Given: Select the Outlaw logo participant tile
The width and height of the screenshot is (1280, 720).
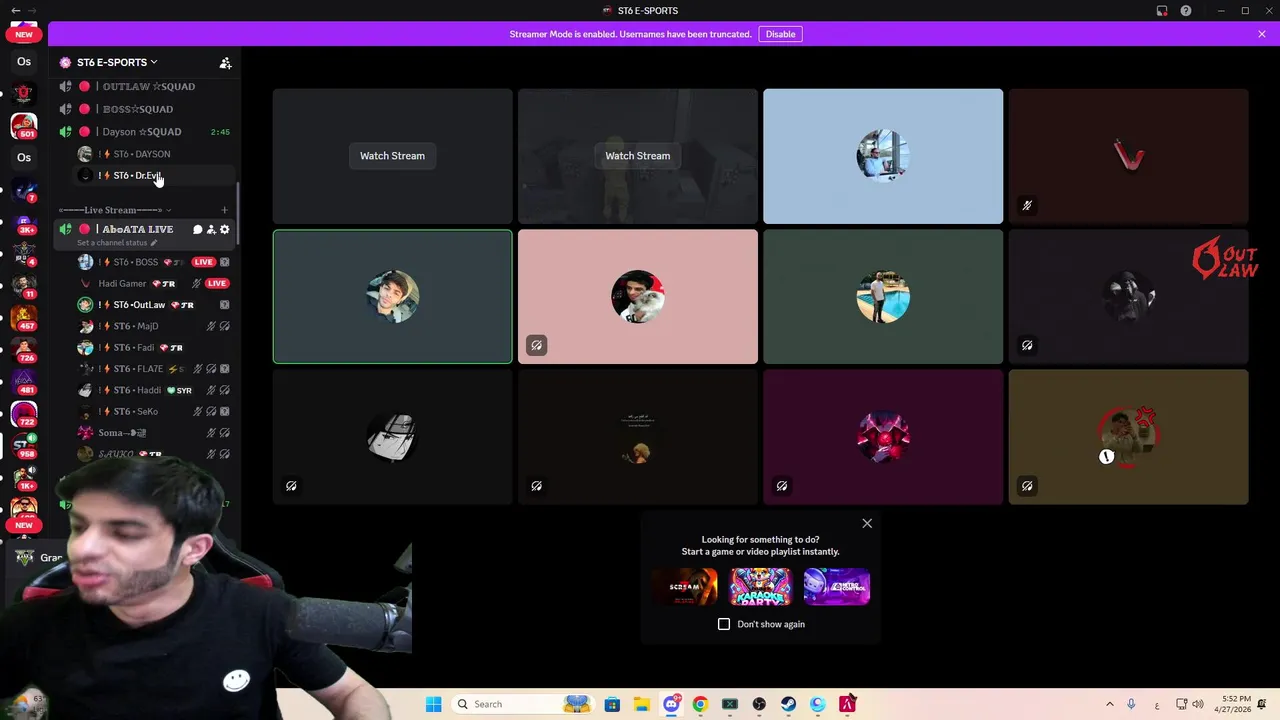Looking at the screenshot, I should (1128, 297).
